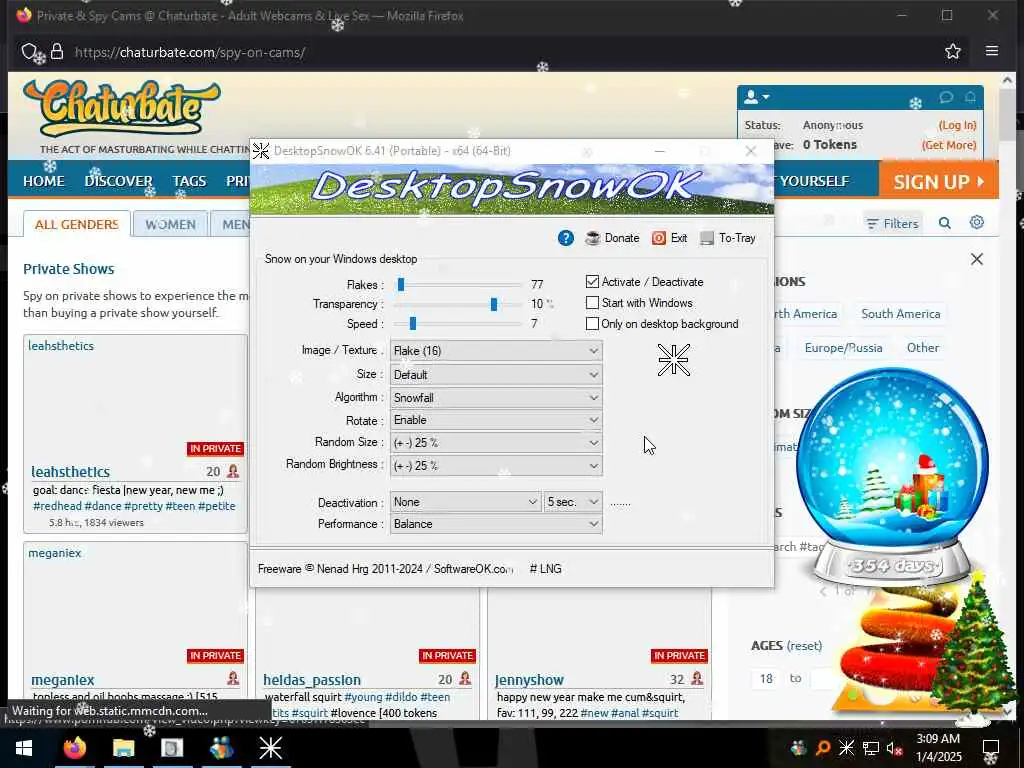Open TAGS in the site navigation
This screenshot has width=1024, height=768.
tap(189, 181)
